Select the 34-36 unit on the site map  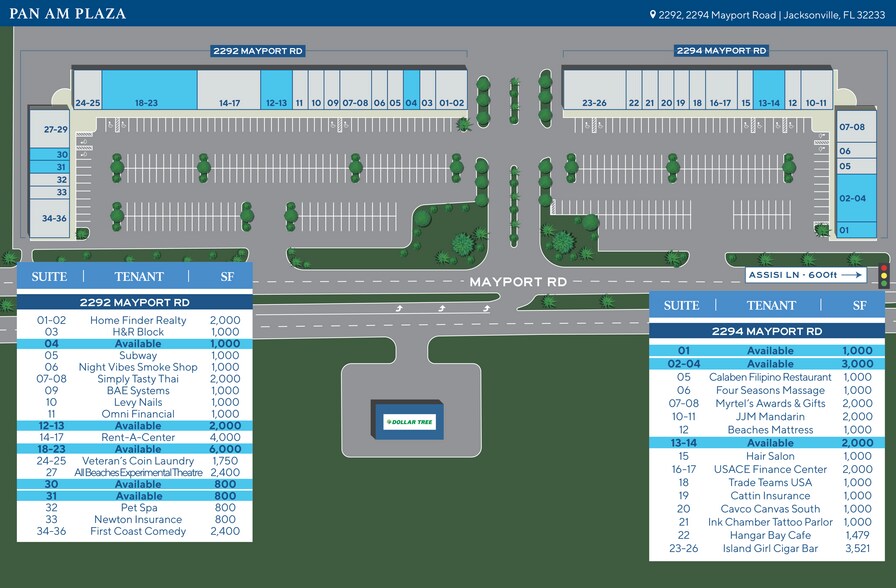(x=50, y=218)
